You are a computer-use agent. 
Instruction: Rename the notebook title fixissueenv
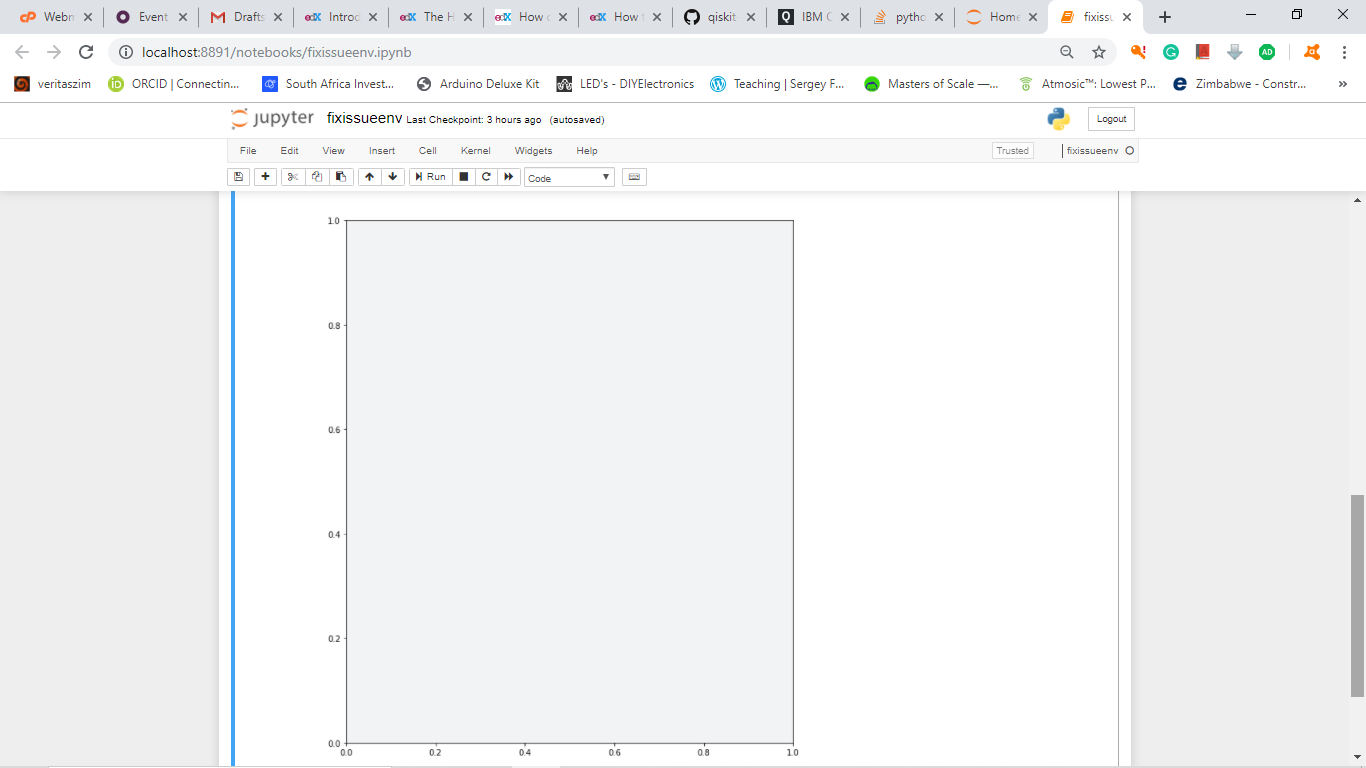click(364, 119)
